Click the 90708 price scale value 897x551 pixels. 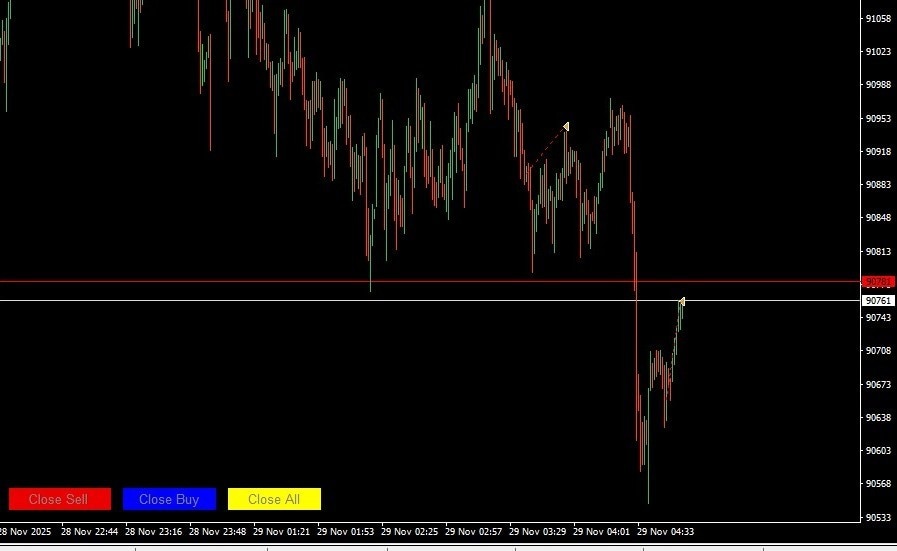[x=878, y=351]
